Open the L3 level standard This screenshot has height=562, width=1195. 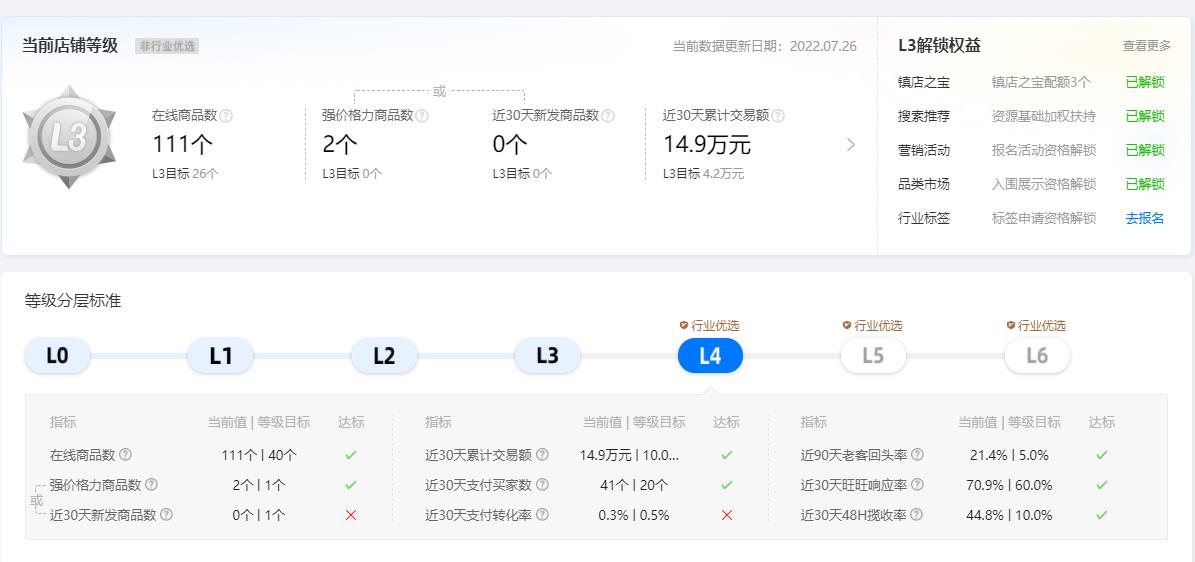(547, 356)
